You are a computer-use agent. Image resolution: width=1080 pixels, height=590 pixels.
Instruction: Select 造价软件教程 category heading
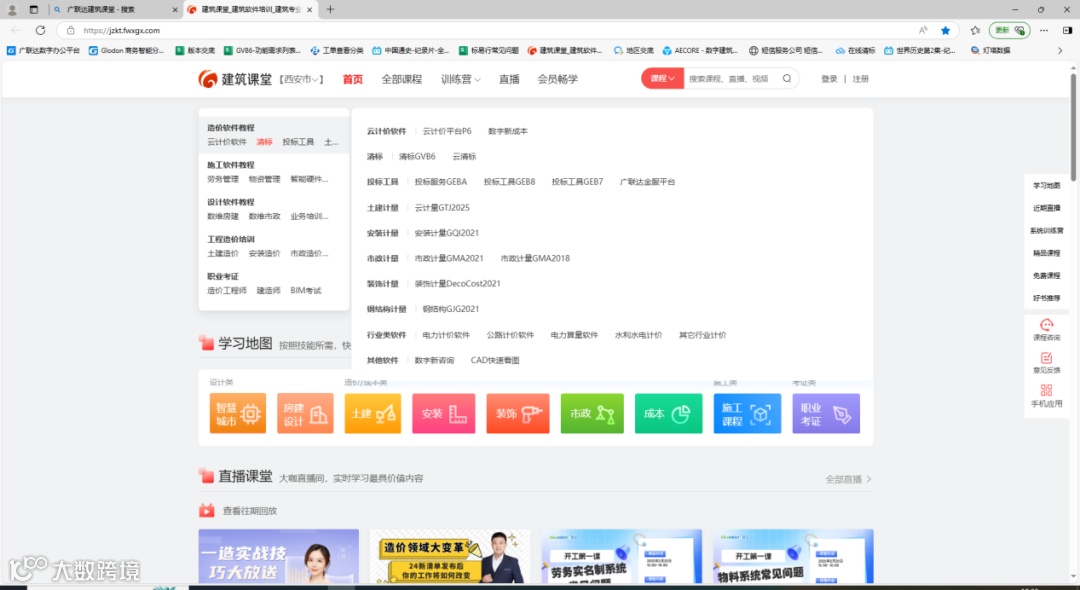(x=231, y=128)
